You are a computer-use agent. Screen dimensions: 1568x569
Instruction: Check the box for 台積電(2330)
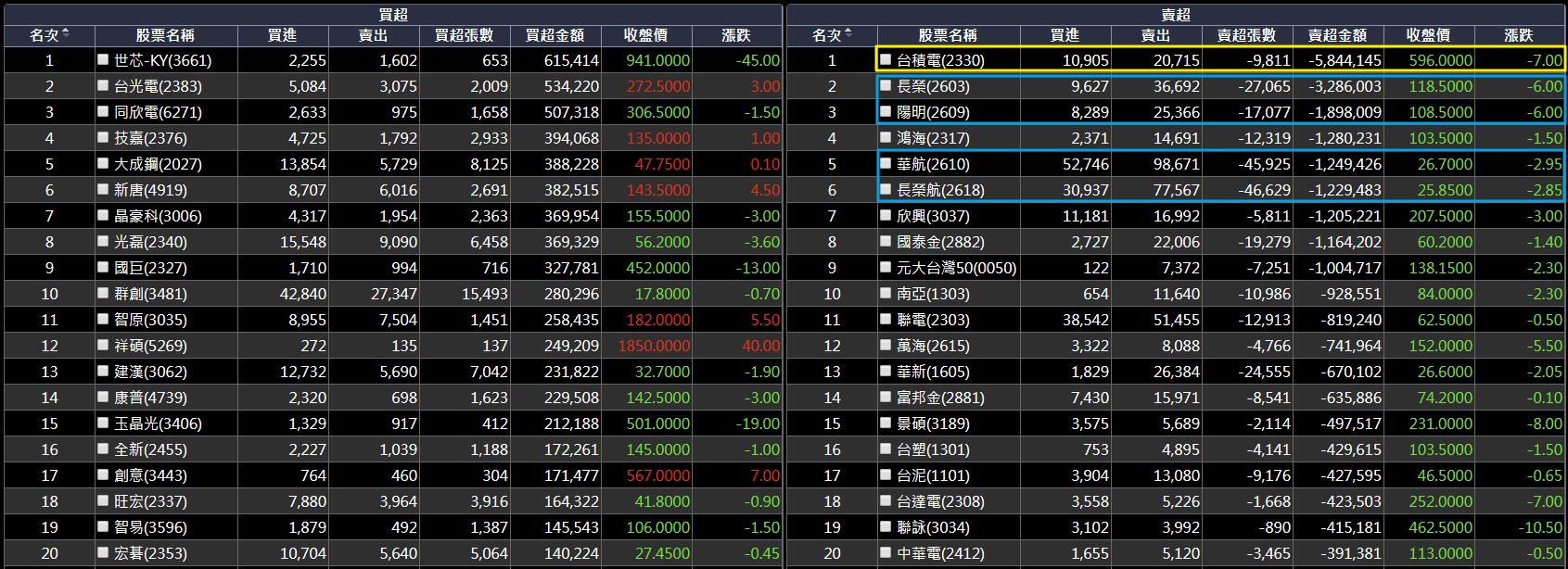886,59
